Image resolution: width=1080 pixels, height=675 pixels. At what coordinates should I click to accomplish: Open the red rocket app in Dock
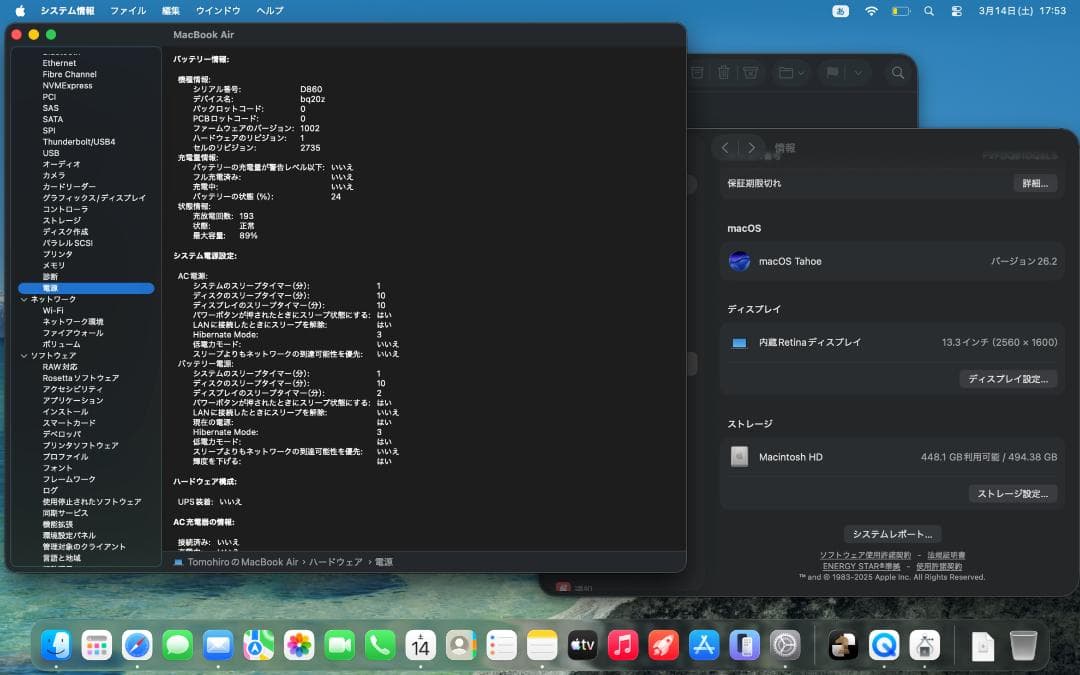click(x=663, y=645)
